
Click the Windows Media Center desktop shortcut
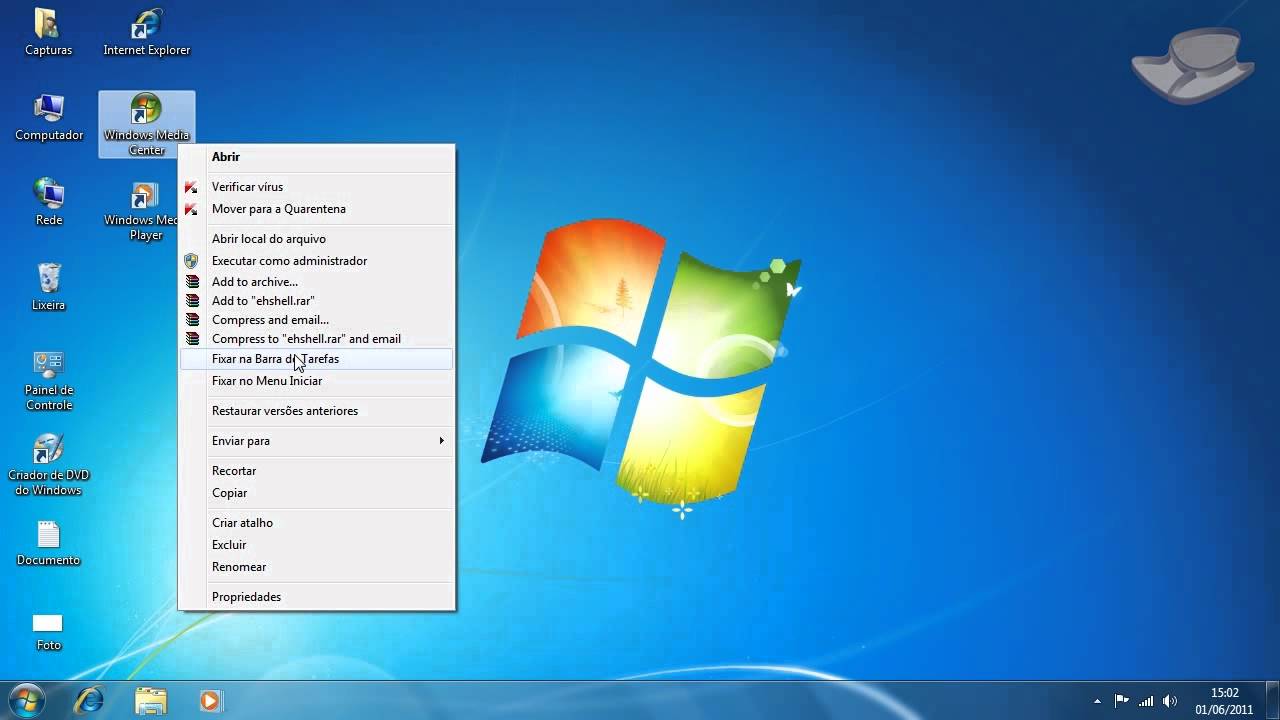[146, 124]
